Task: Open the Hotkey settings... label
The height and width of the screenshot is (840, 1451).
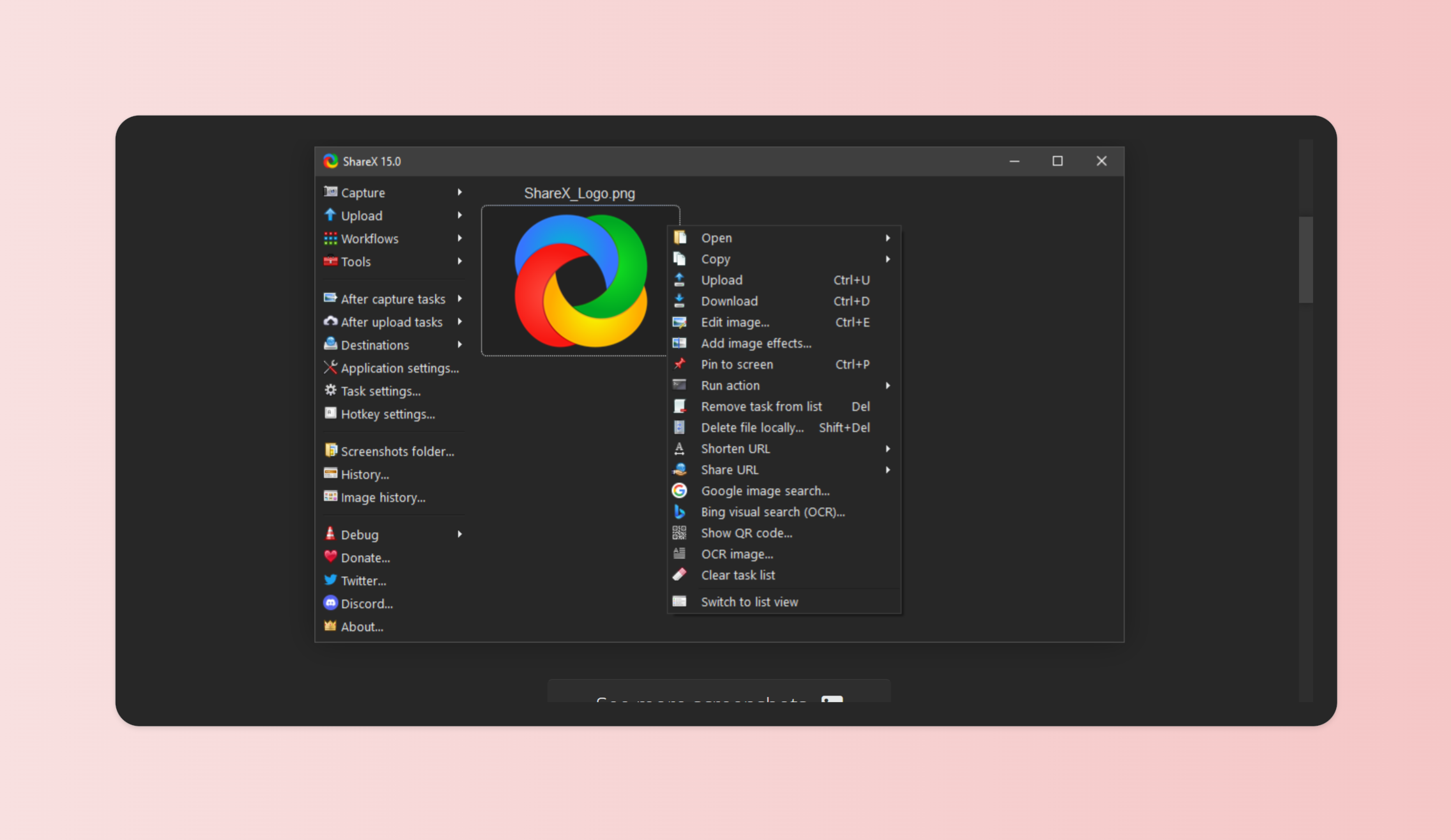Action: (x=388, y=414)
